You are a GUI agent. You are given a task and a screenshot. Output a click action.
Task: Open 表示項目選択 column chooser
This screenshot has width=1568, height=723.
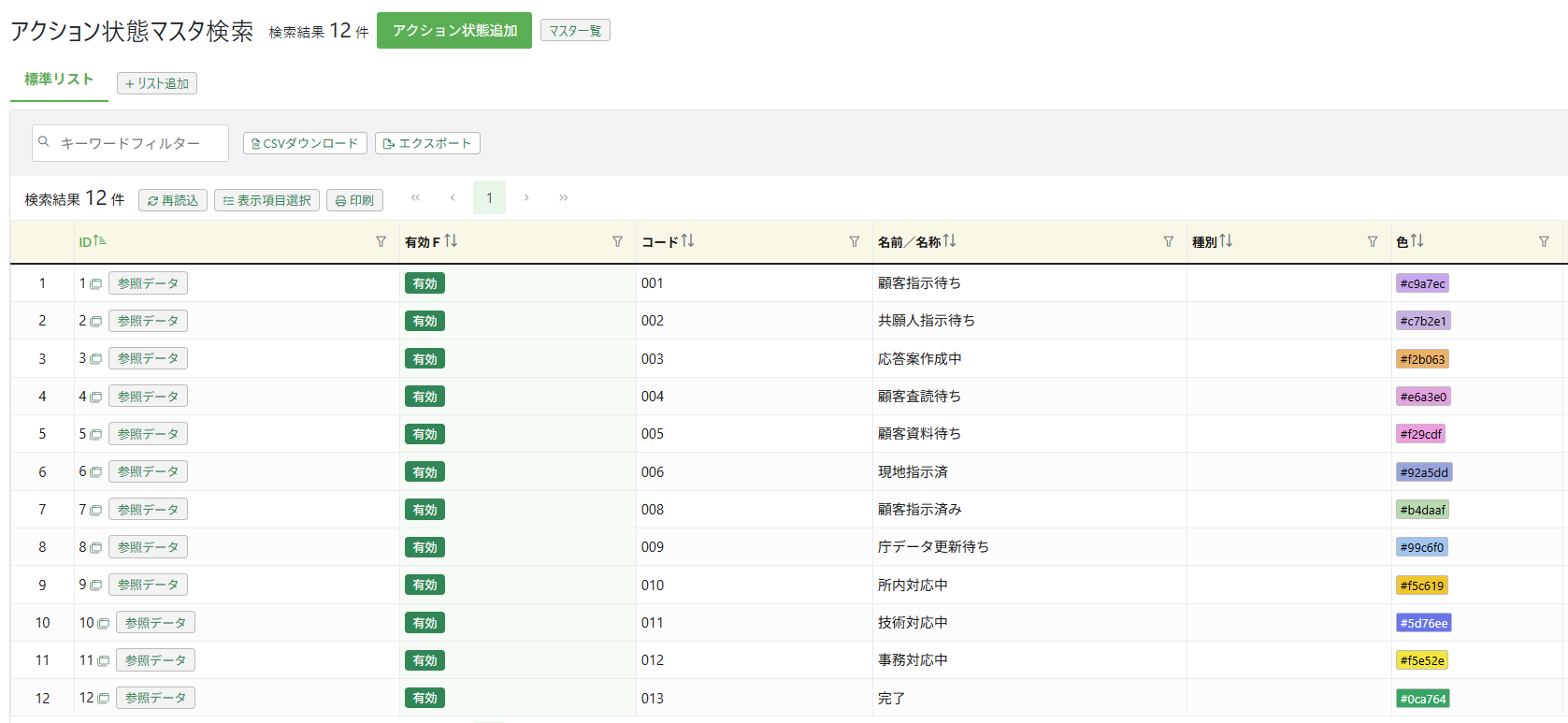(x=266, y=200)
